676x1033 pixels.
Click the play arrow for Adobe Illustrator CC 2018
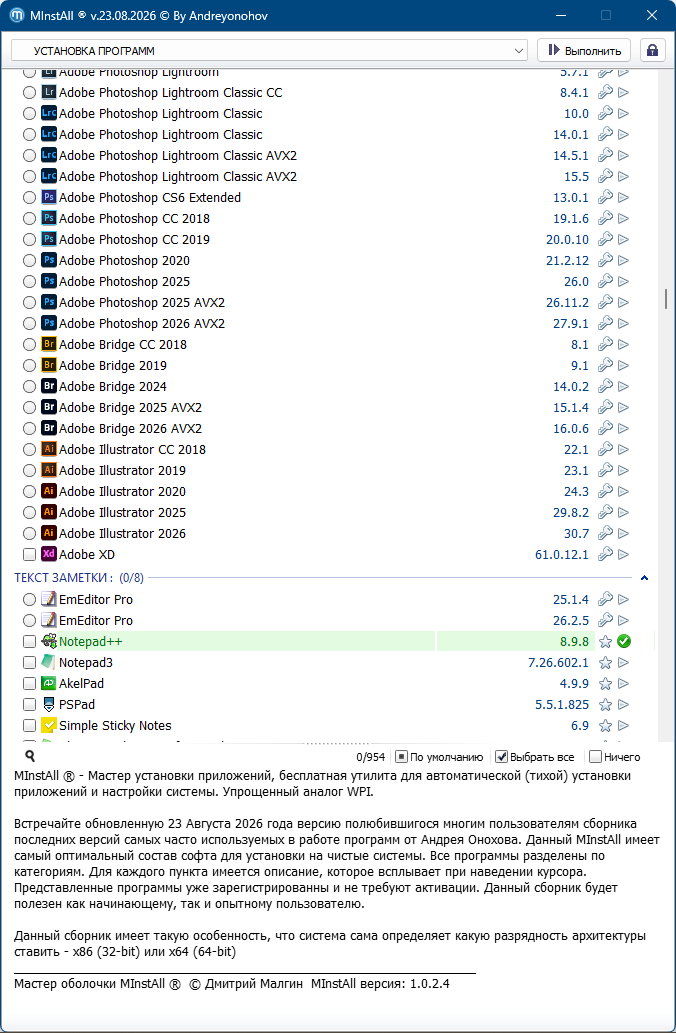pyautogui.click(x=623, y=449)
